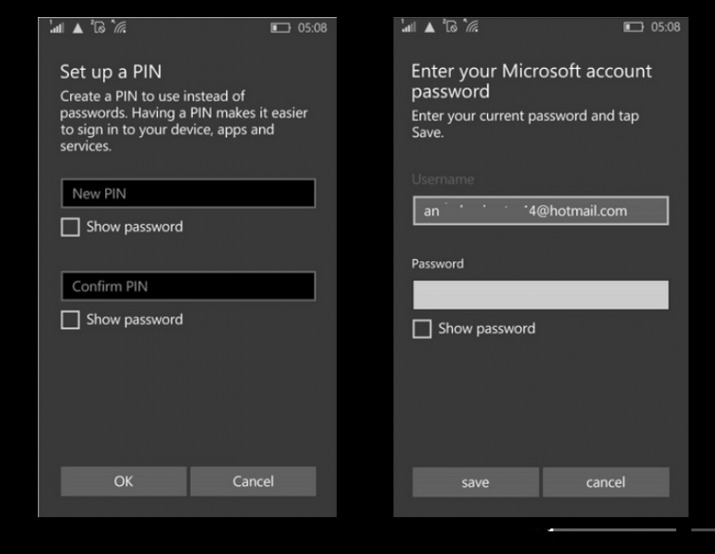
Task: Tap 'Enter your Microsoft account password' heading
Action: click(531, 81)
